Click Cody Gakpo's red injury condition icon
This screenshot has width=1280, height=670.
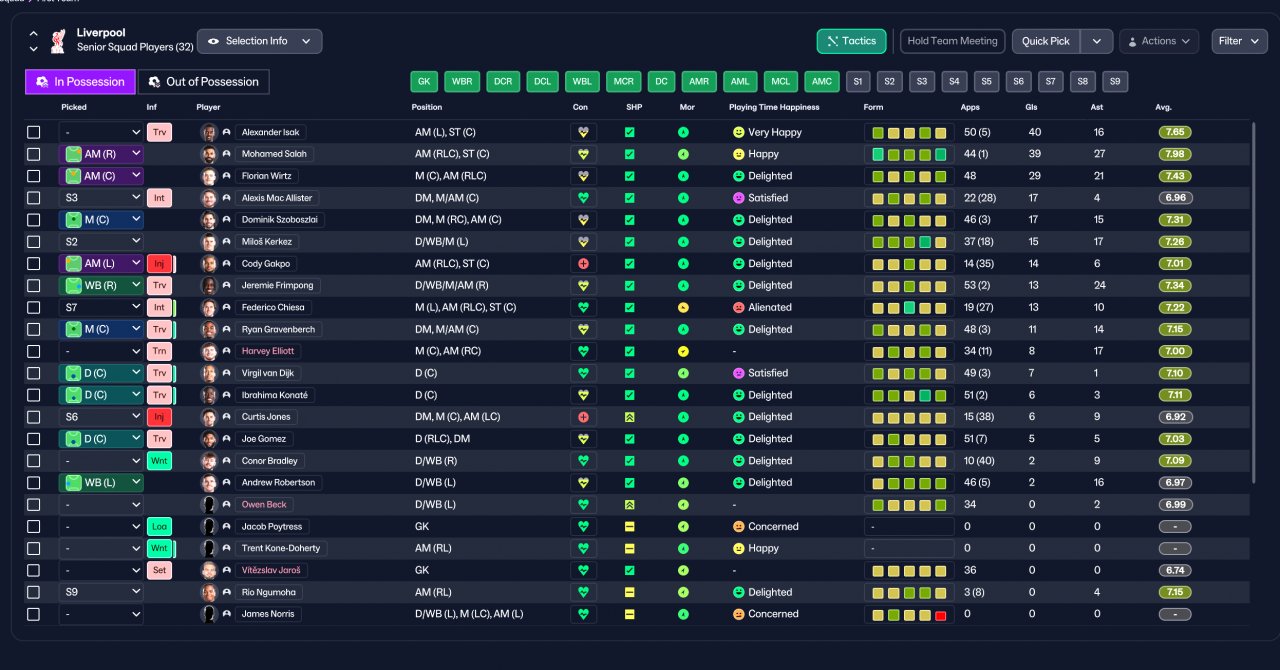pos(583,264)
